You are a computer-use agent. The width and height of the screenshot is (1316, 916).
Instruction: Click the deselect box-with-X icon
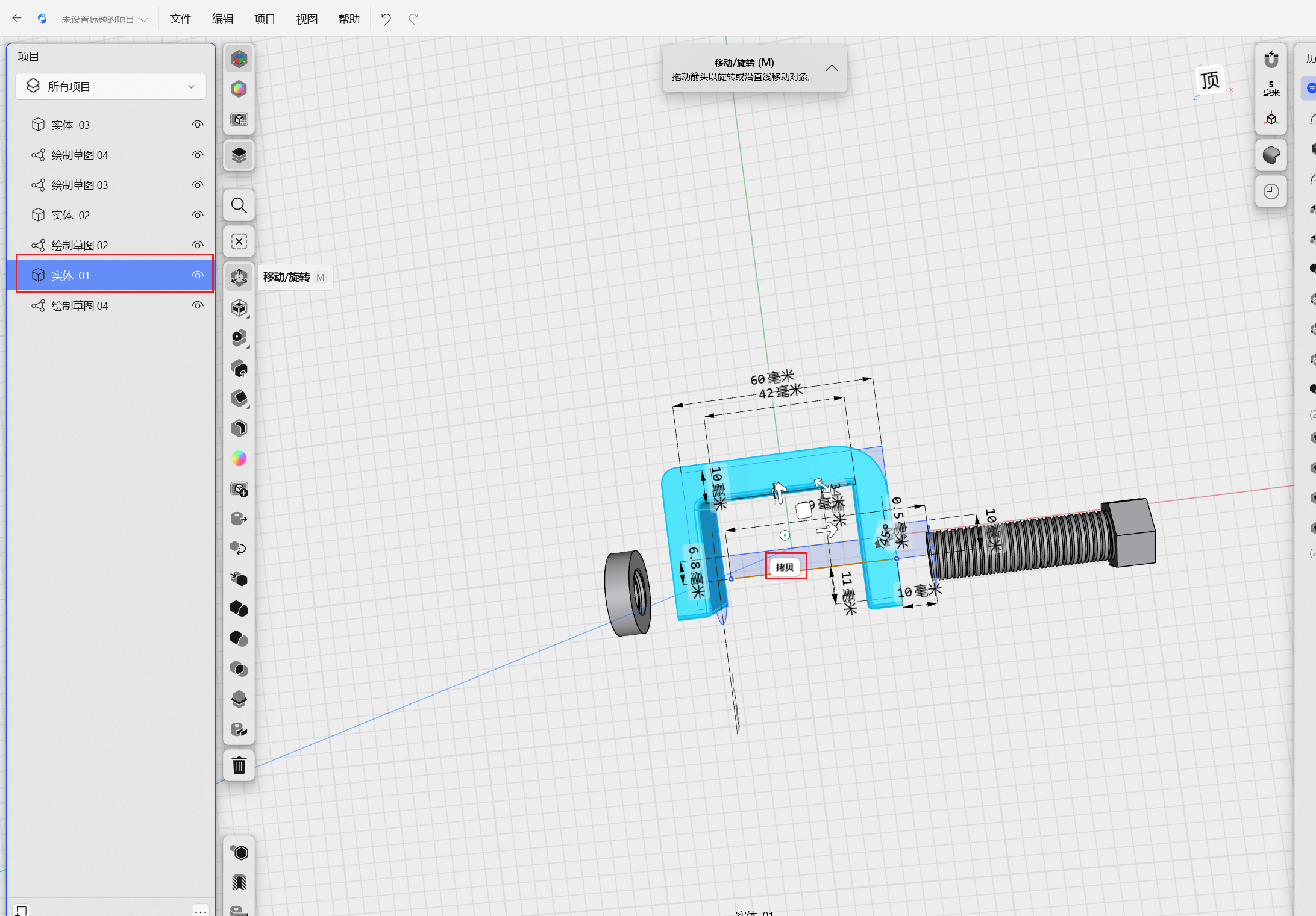coord(239,241)
